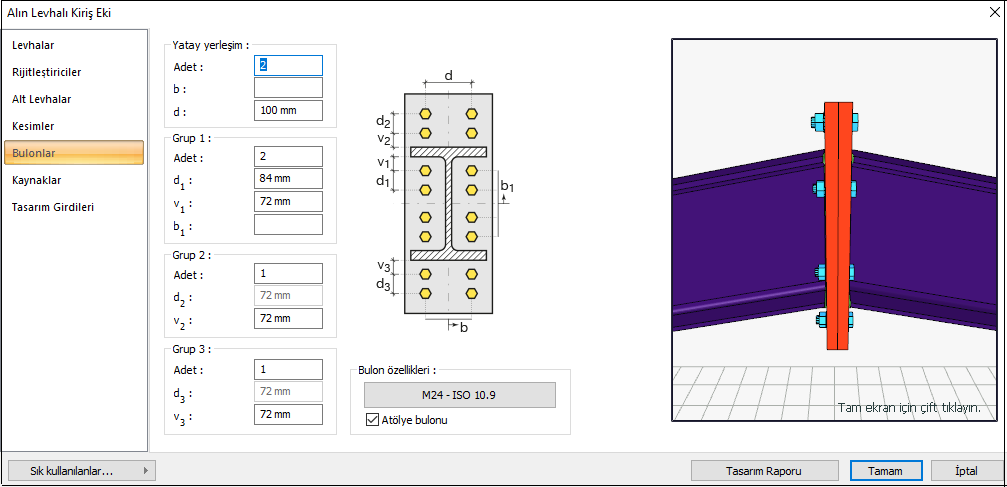Click the M24 - ISO 10.9 bolt button

(x=459, y=395)
